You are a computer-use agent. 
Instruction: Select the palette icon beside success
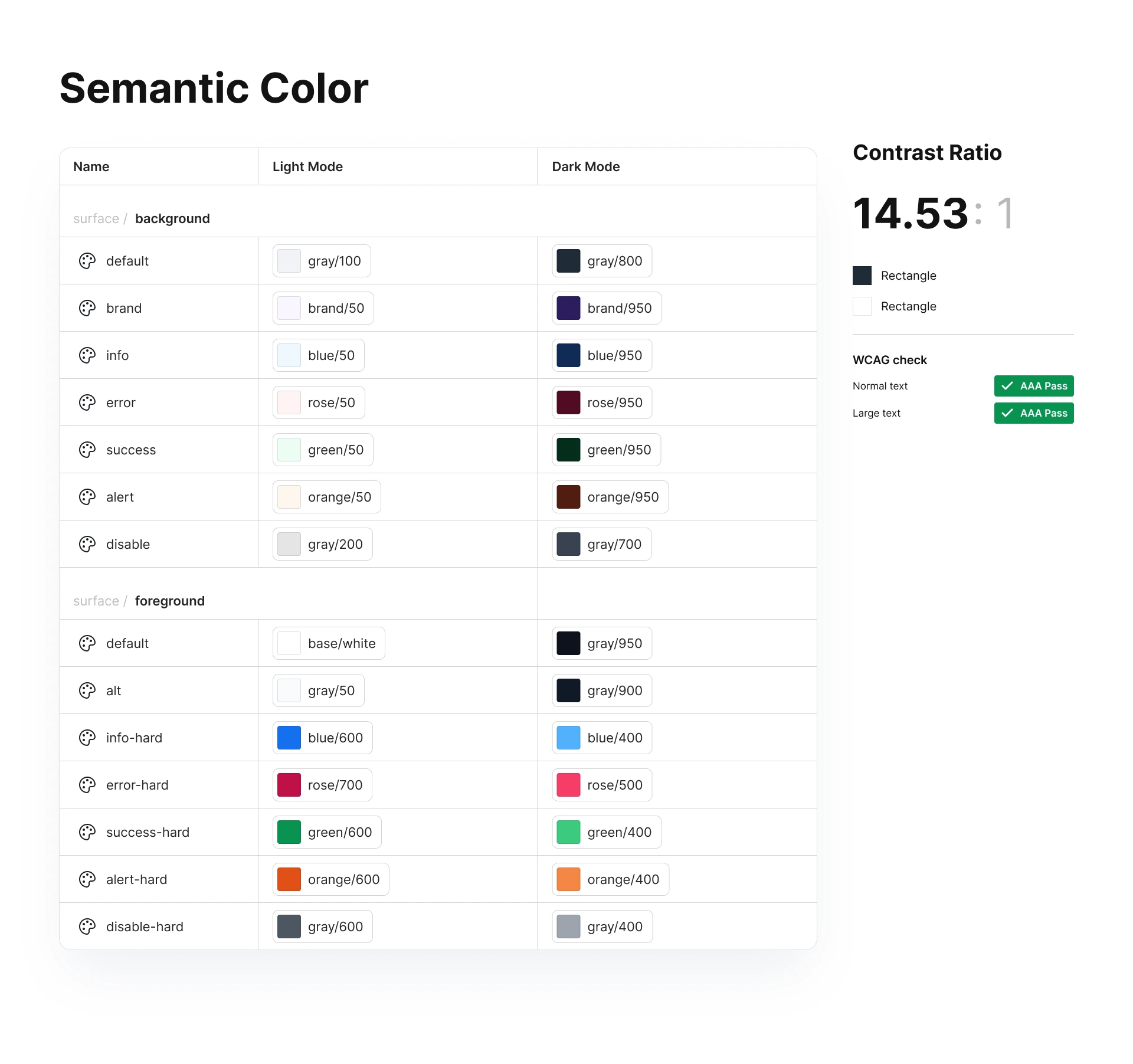87,450
